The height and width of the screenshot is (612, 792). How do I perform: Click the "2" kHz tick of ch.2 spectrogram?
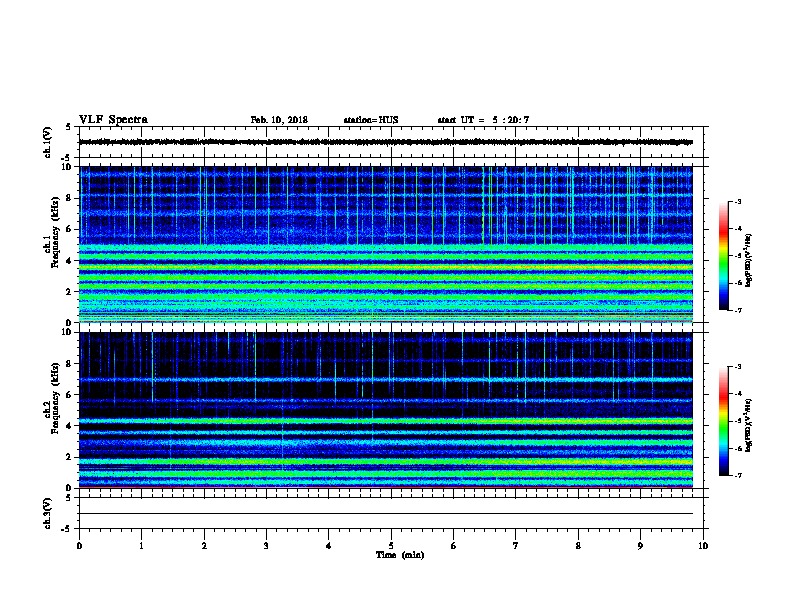point(70,457)
